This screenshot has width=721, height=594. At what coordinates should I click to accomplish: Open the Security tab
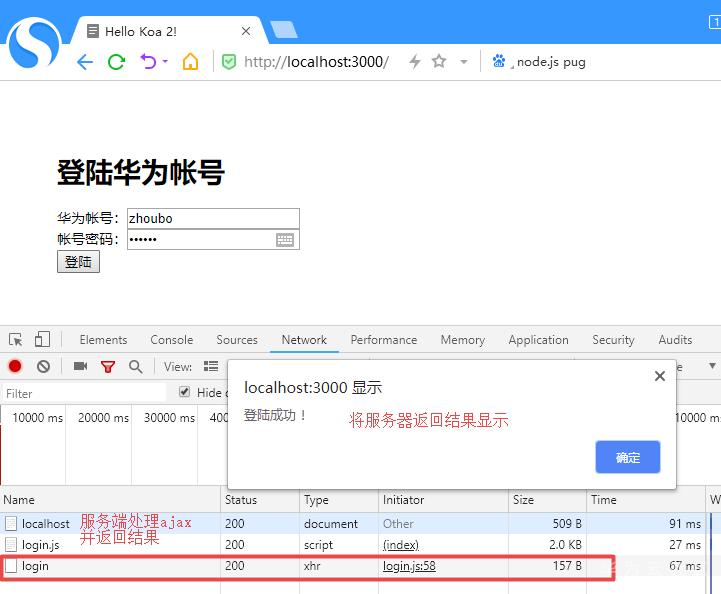pos(613,340)
